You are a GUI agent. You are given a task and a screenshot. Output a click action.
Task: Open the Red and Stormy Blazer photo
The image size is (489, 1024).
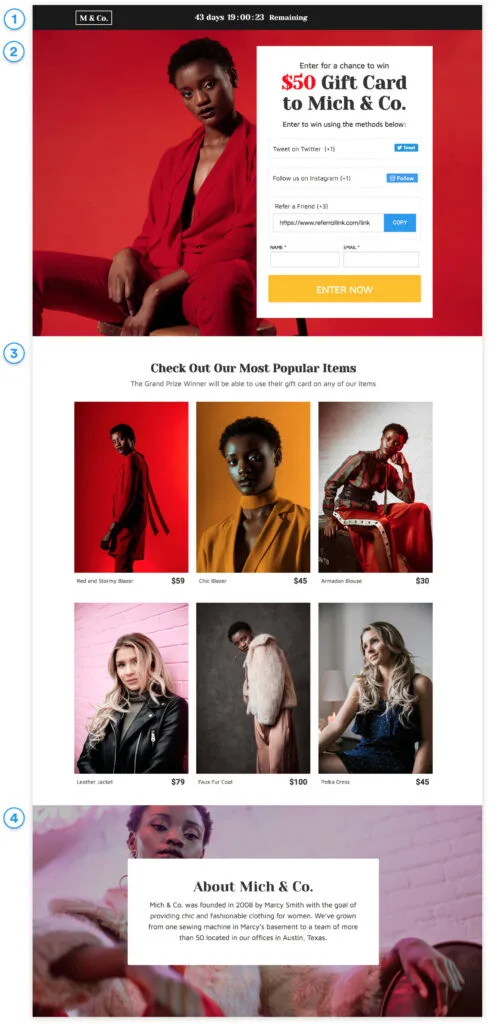(131, 487)
